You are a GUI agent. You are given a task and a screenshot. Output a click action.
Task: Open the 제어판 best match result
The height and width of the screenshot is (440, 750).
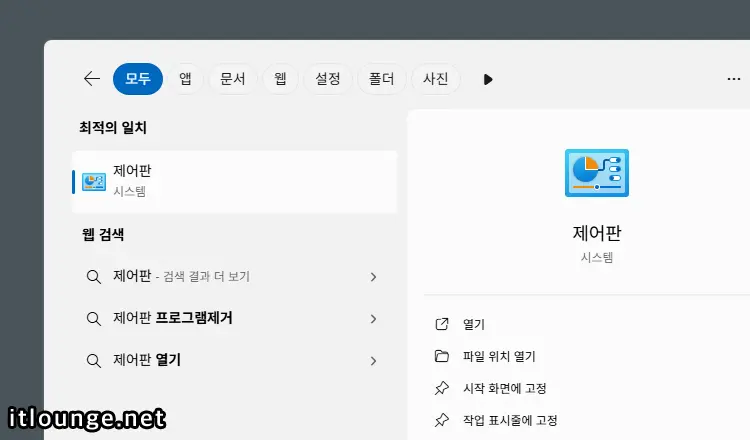click(234, 182)
